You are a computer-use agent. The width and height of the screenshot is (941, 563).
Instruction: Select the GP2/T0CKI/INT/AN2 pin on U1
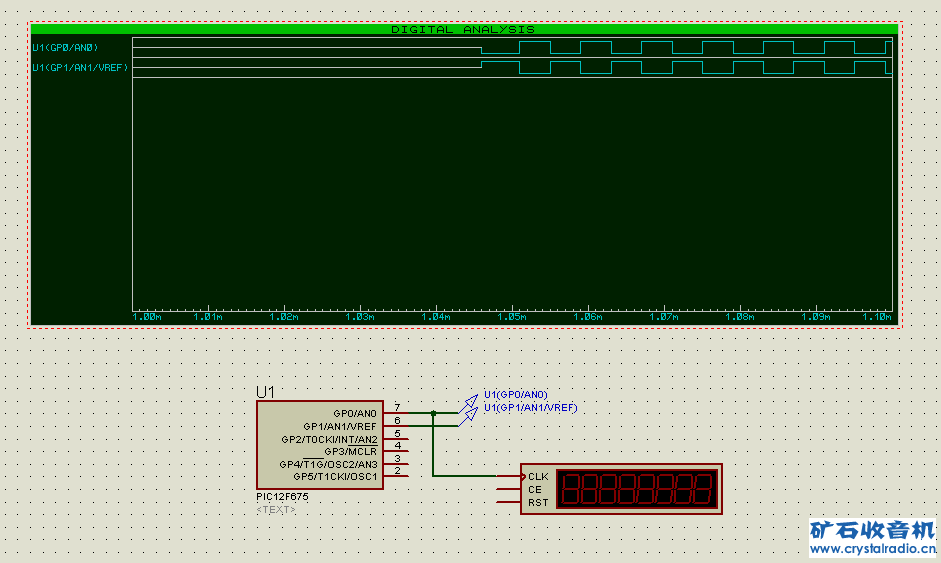(330, 439)
